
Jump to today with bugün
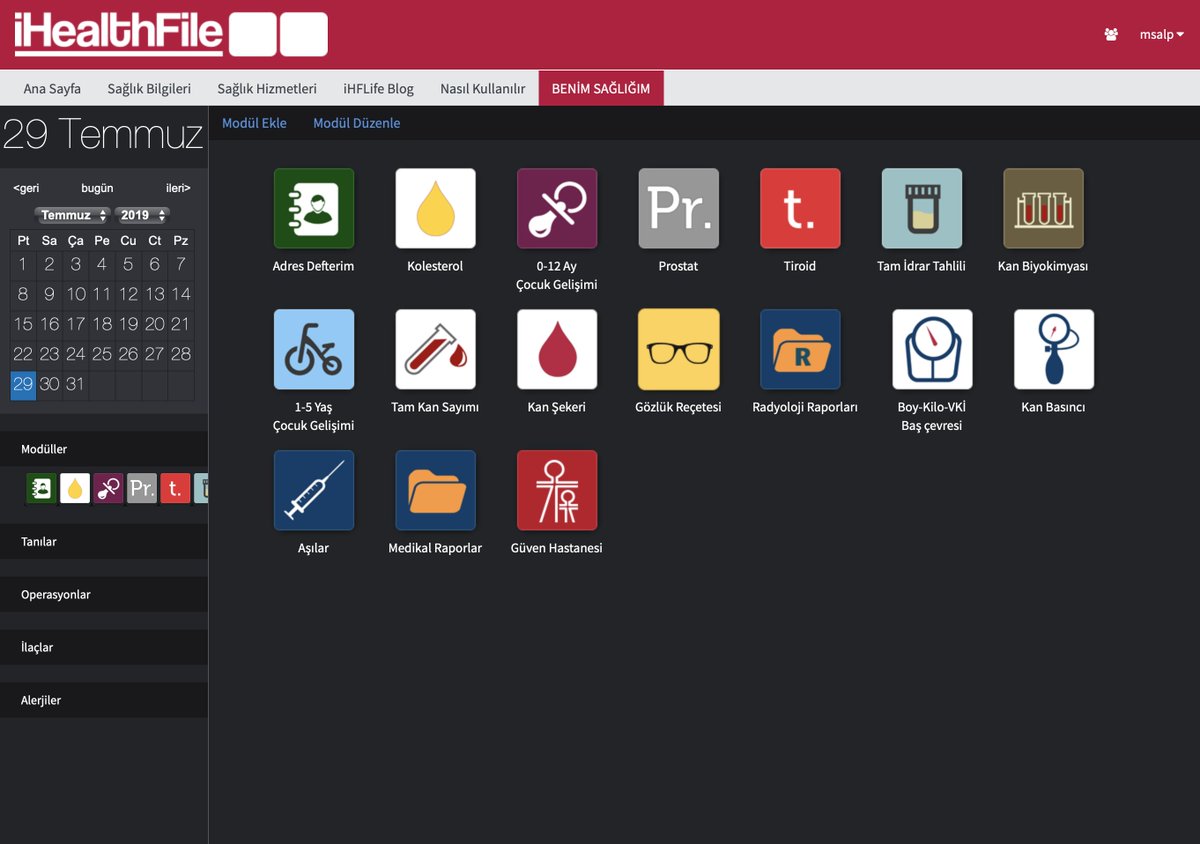click(97, 188)
